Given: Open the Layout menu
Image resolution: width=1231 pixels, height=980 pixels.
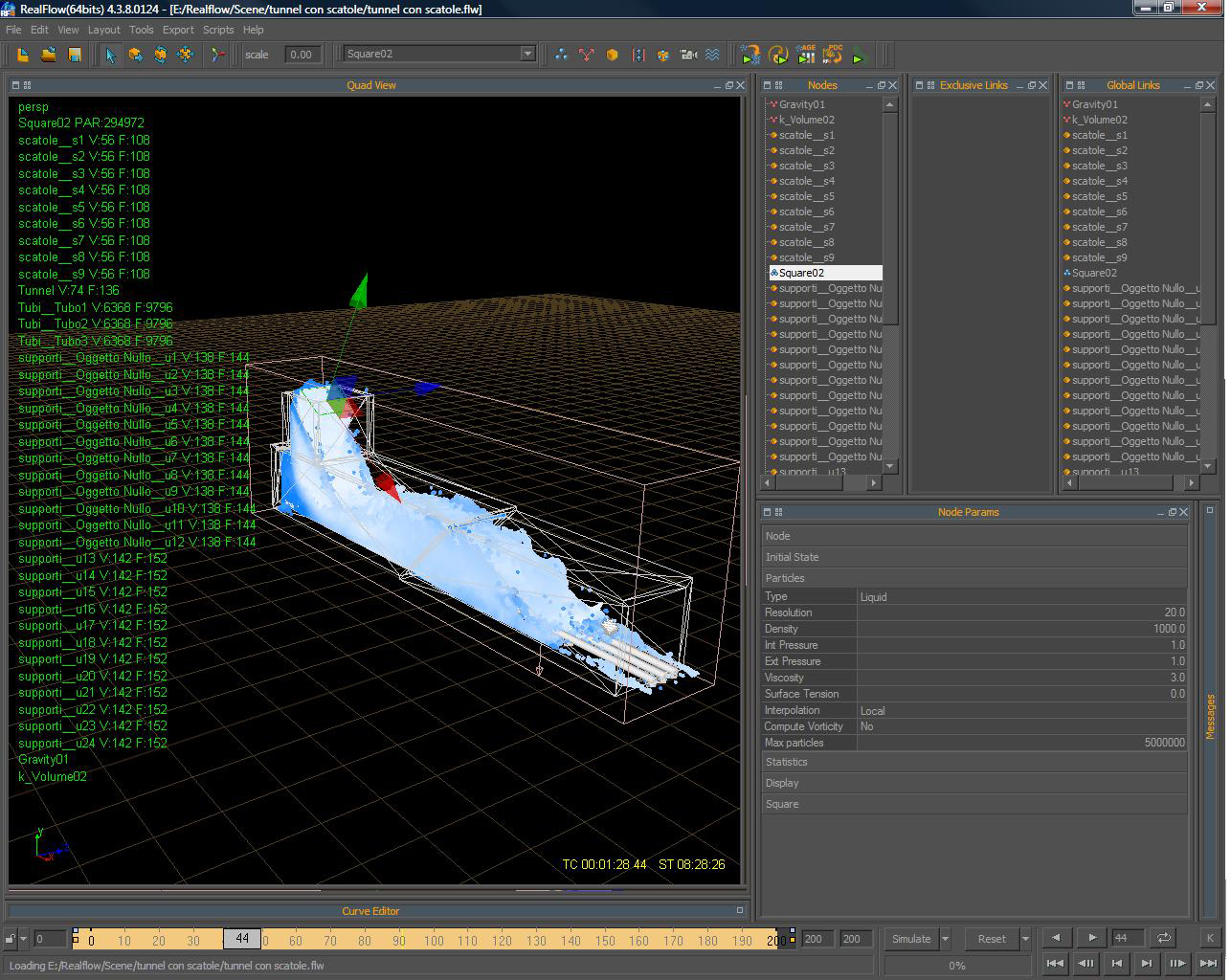Looking at the screenshot, I should point(103,30).
